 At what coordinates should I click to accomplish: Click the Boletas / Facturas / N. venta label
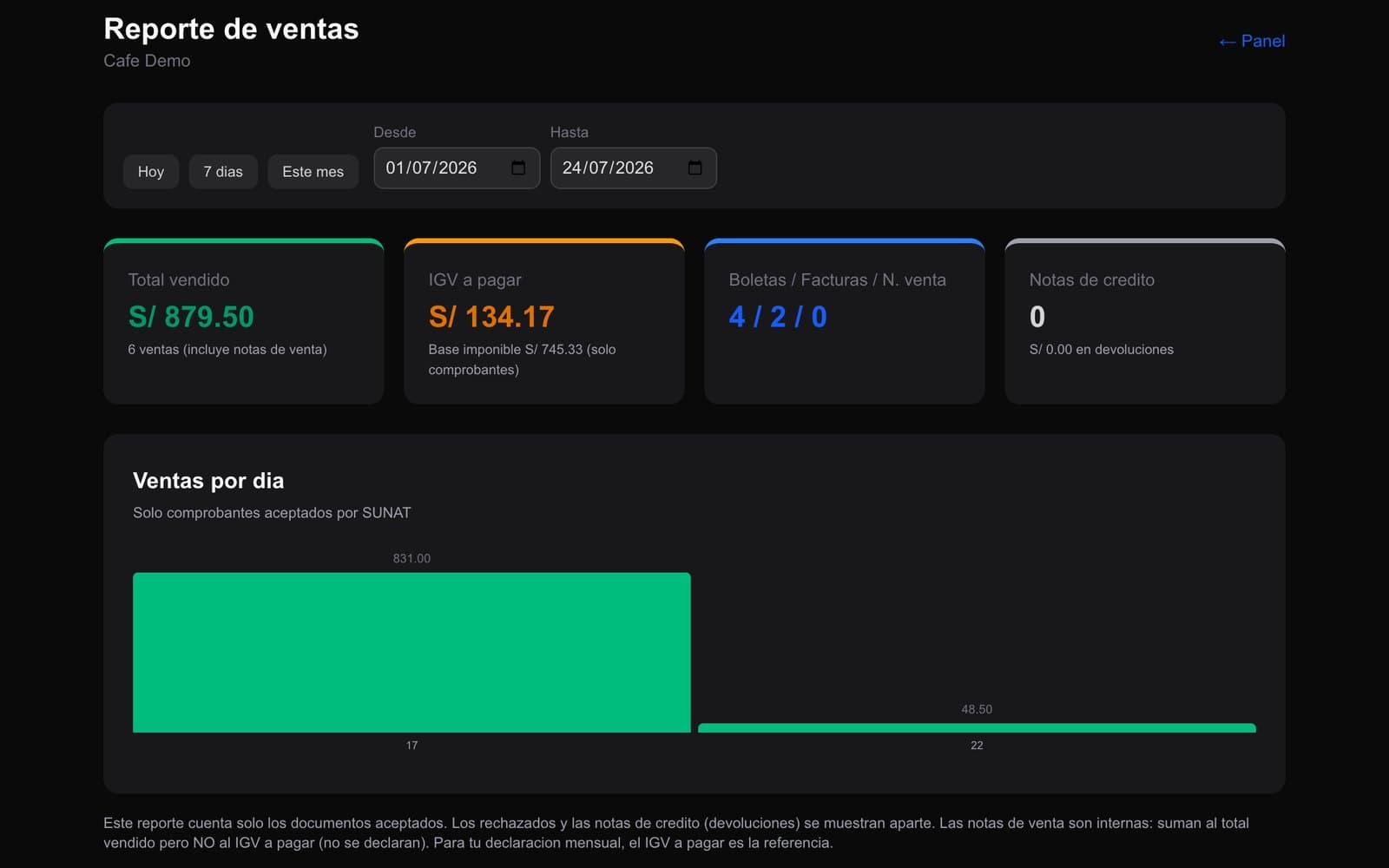click(838, 279)
